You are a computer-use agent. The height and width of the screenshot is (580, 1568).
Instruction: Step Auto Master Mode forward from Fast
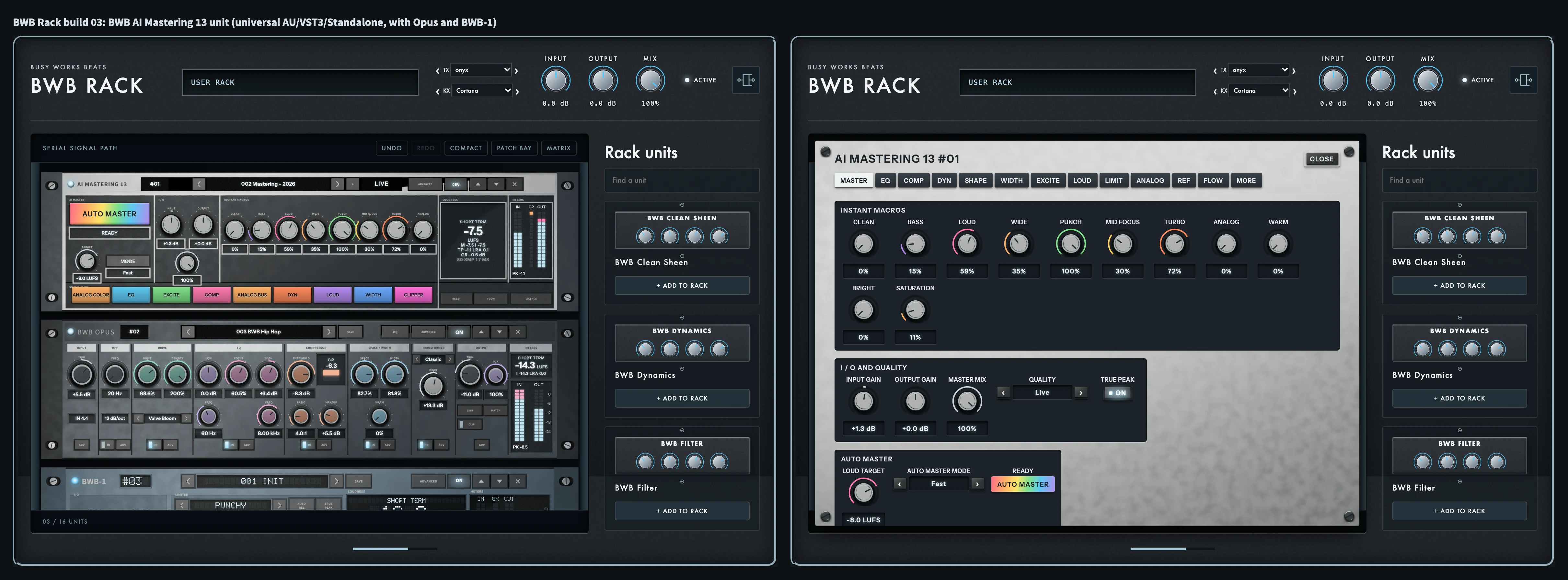[x=977, y=484]
